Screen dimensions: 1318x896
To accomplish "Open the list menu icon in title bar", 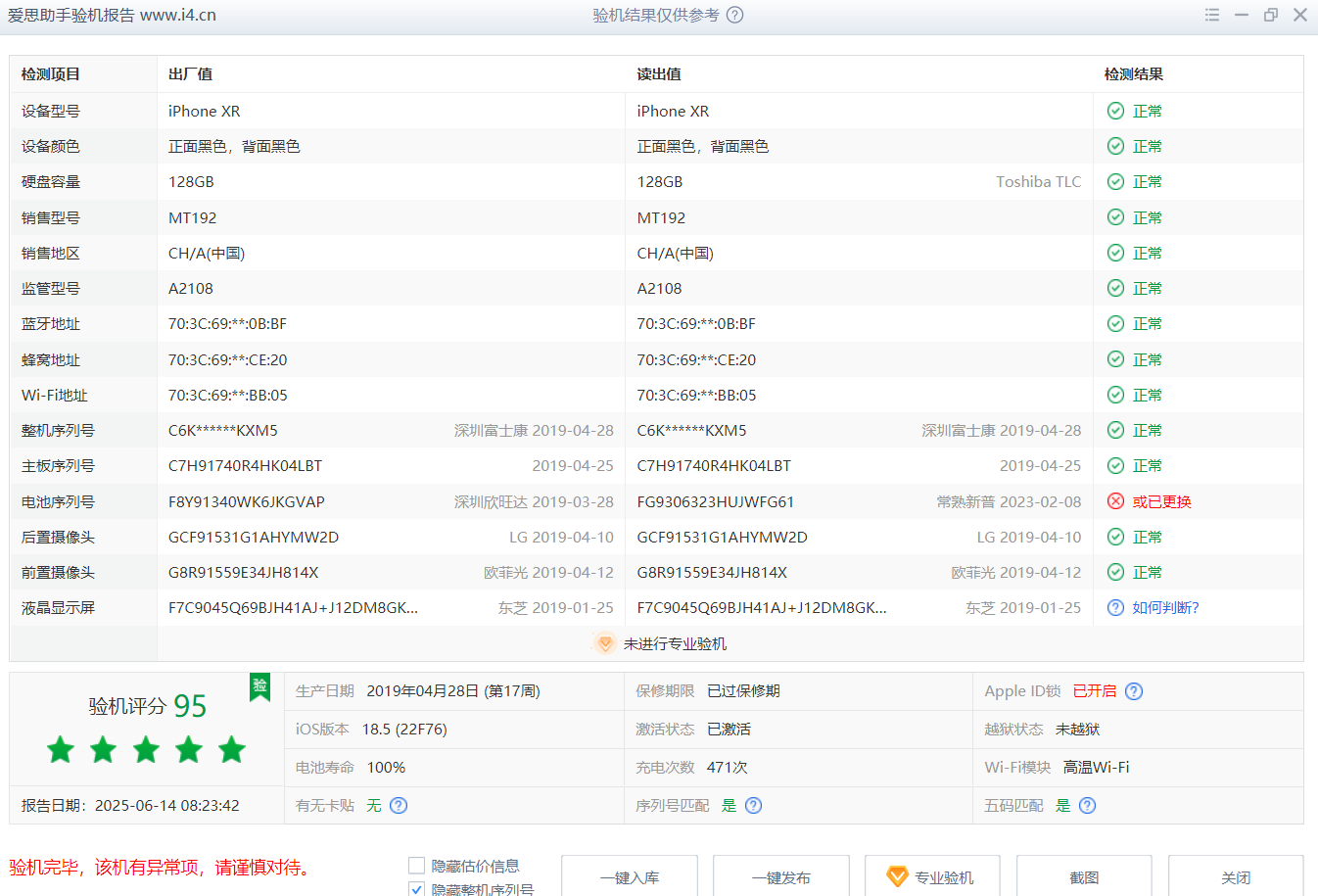I will (x=1212, y=15).
